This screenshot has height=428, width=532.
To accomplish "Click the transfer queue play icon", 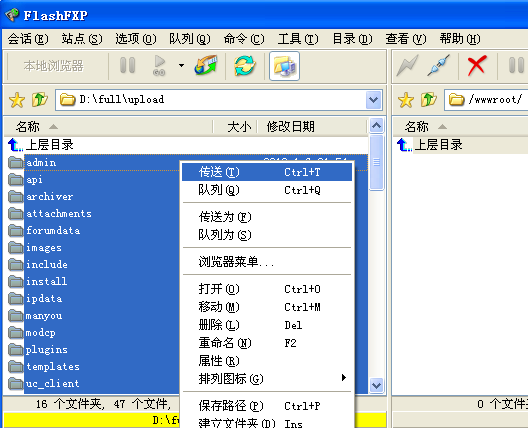I will point(159,66).
